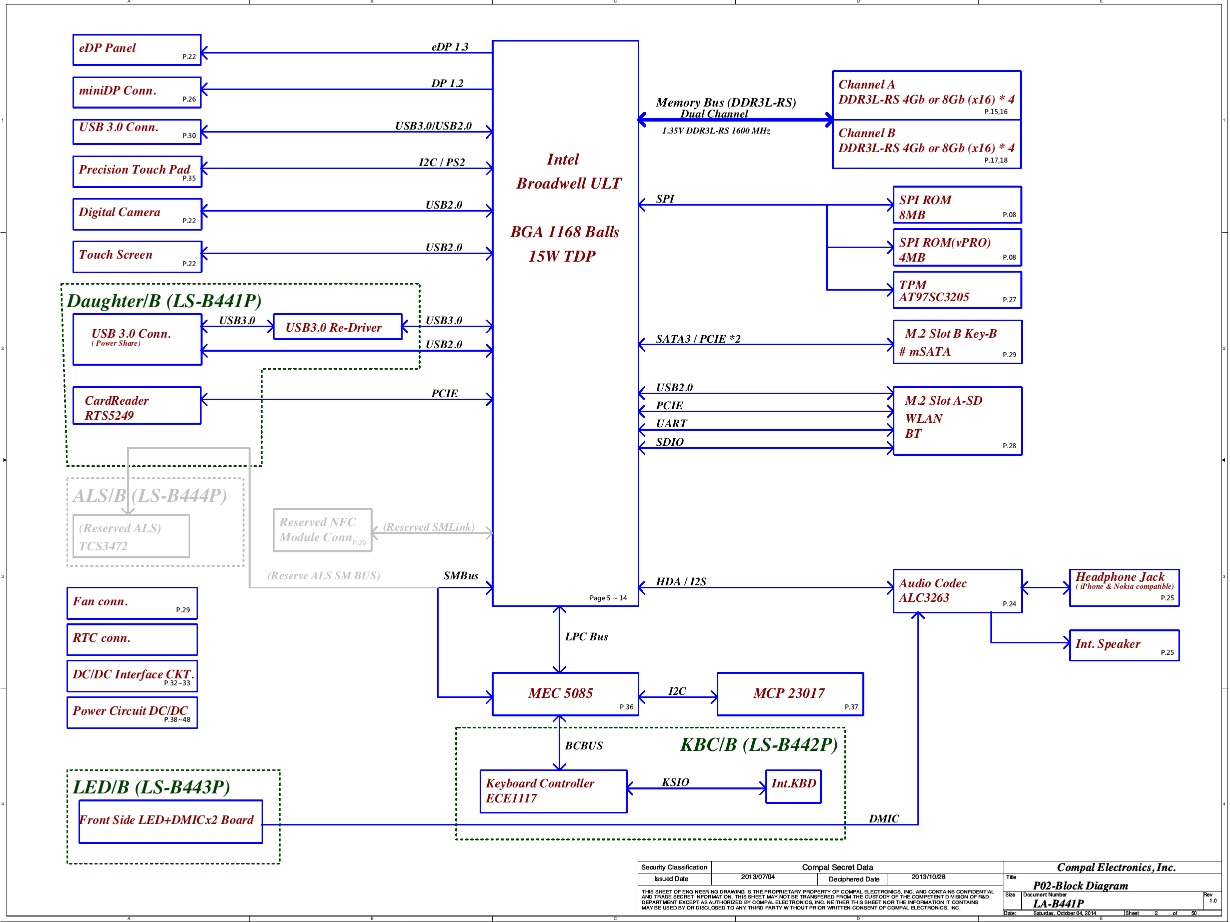The image size is (1230, 922).
Task: Click the SATA3 / PCIE *2 label
Action: [698, 341]
